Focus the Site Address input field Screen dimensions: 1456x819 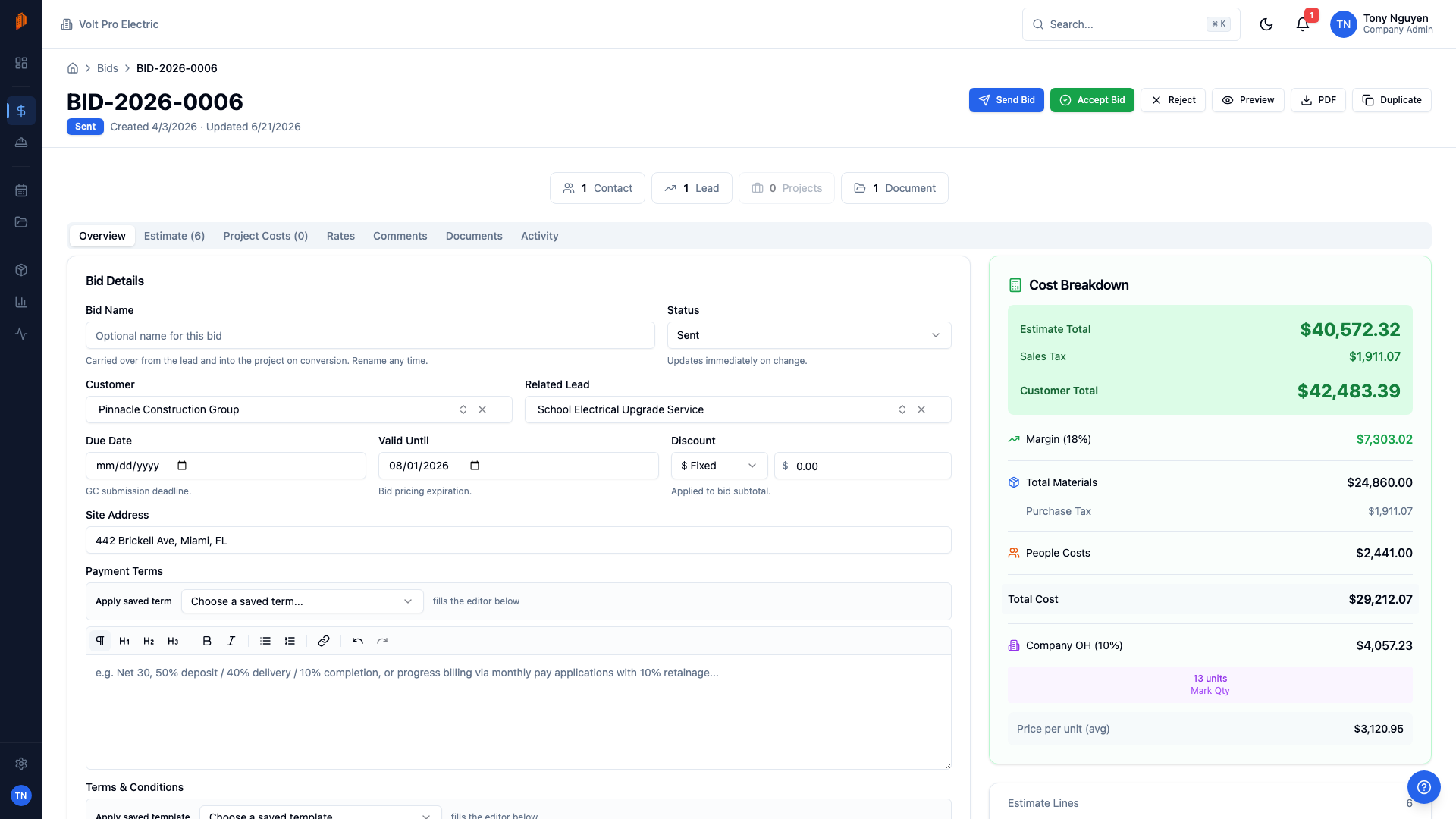click(x=519, y=540)
